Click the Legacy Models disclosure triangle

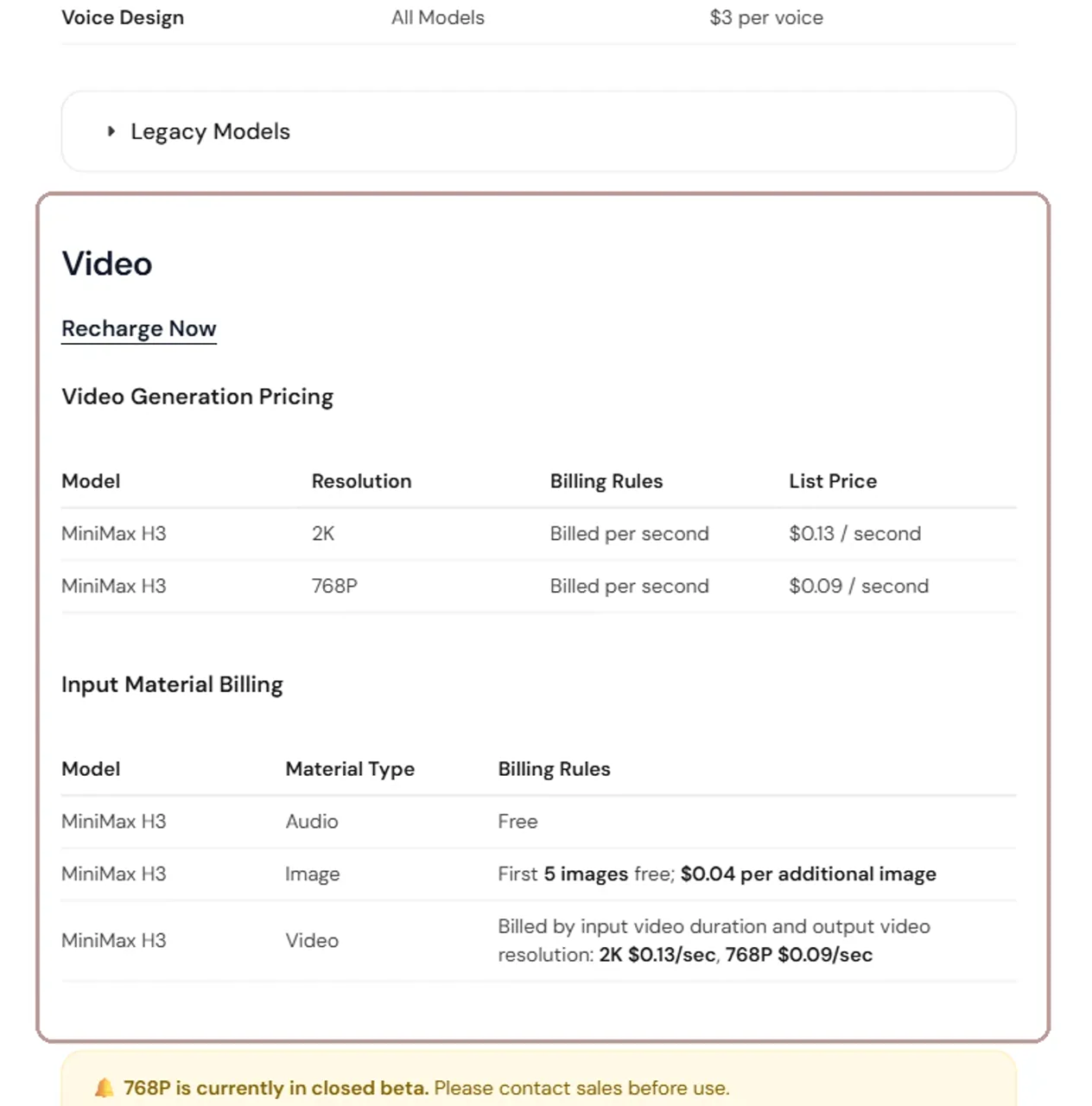click(111, 131)
